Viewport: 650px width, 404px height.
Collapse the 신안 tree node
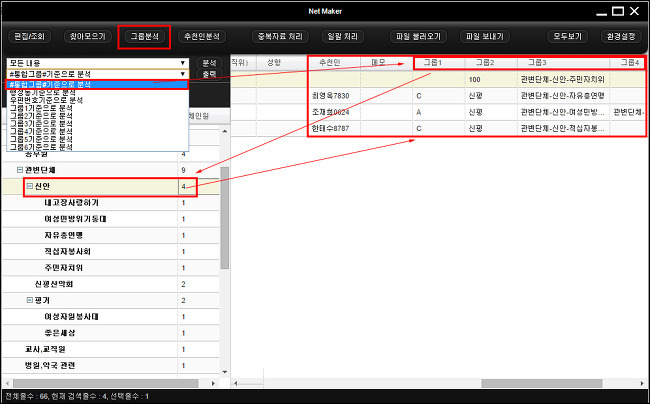[29, 186]
